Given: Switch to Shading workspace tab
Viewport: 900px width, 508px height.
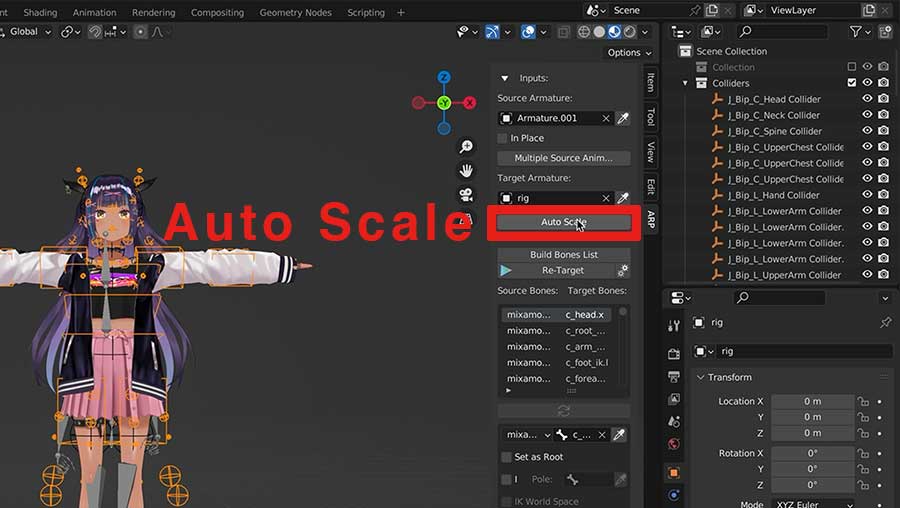Looking at the screenshot, I should point(40,12).
